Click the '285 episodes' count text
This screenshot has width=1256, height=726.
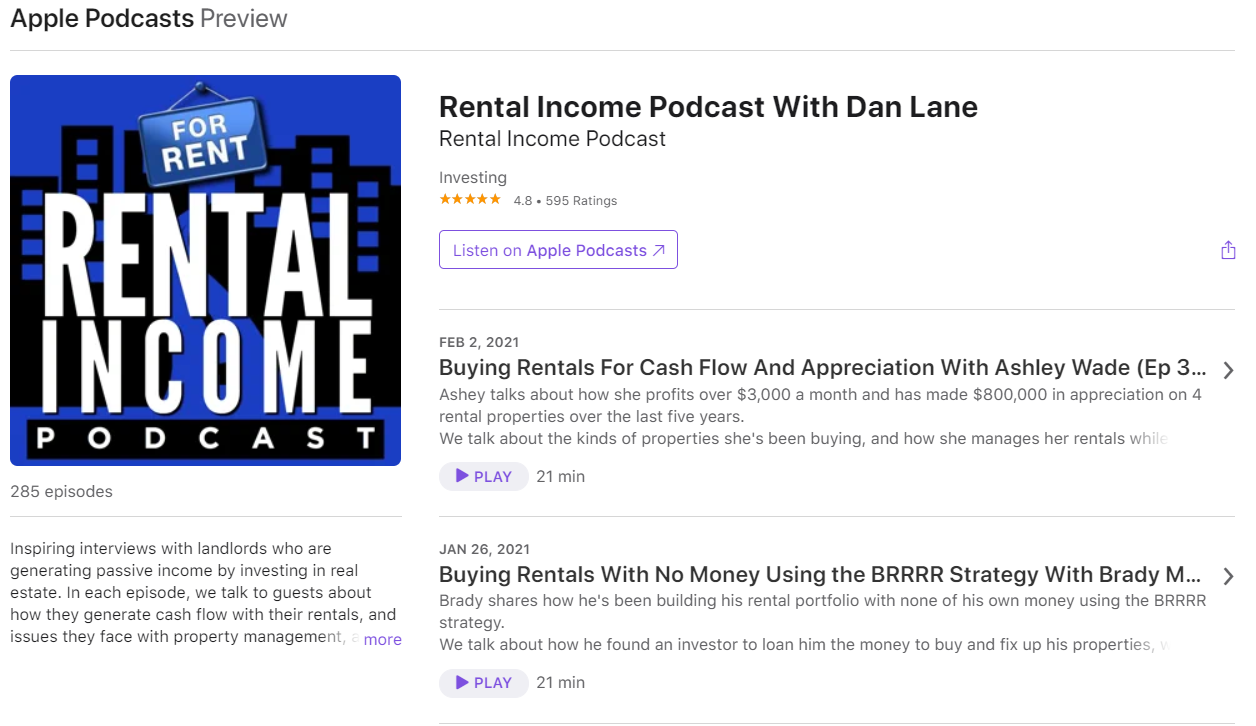coord(61,491)
